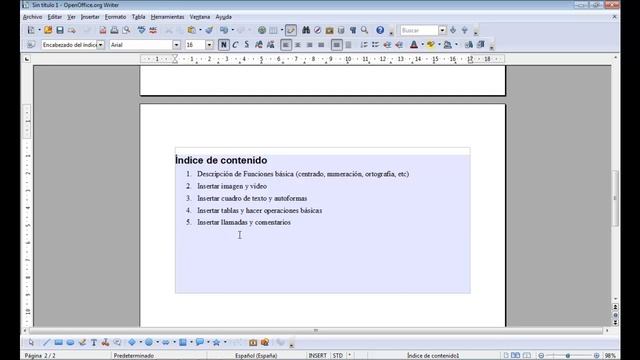Open OpenOffice Help

coord(380,30)
